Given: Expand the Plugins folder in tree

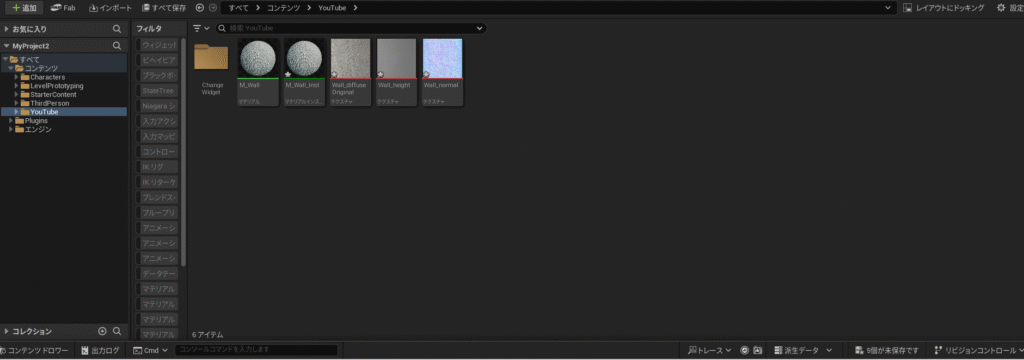Looking at the screenshot, I should click(11, 121).
